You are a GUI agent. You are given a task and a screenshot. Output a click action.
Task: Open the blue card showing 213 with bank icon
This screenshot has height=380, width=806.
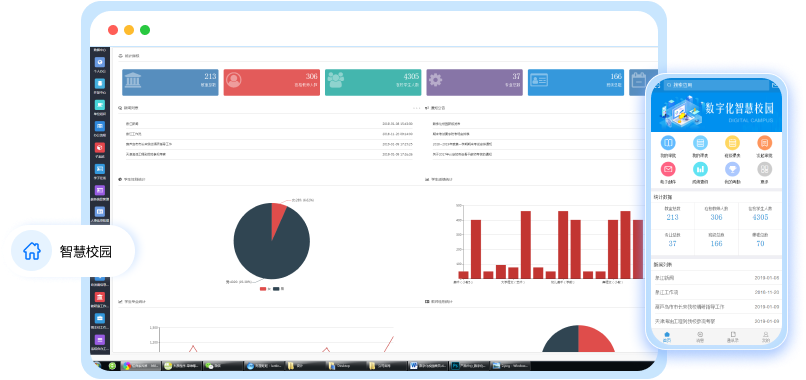170,82
